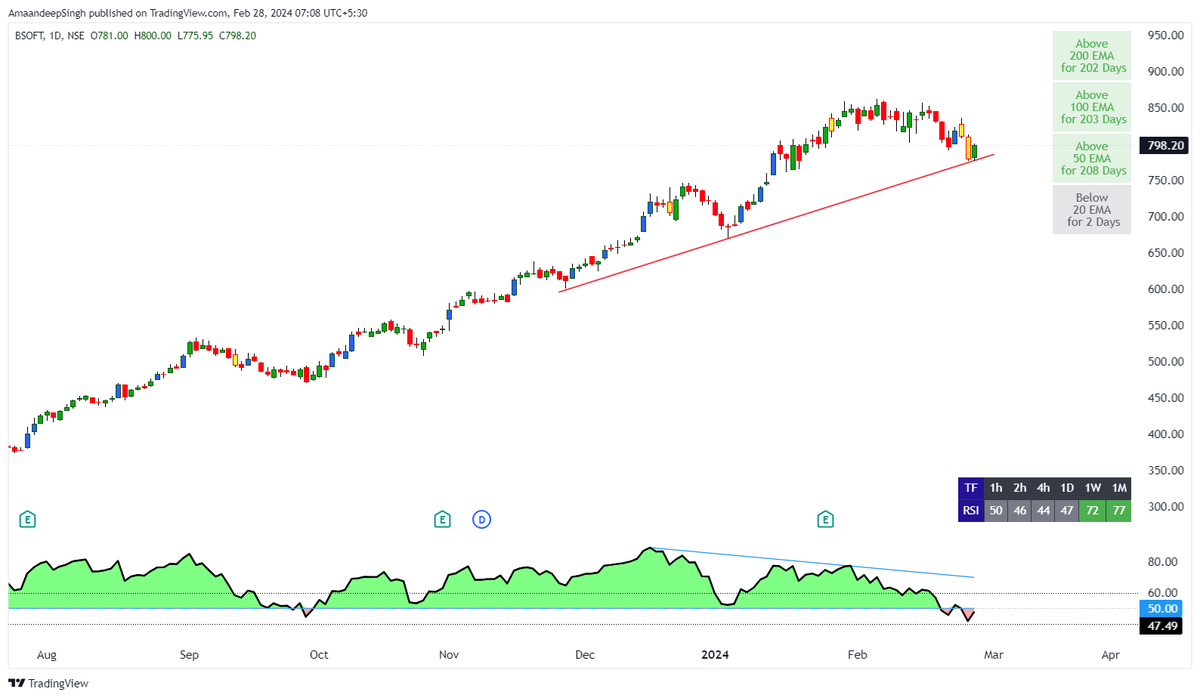Screen dimensions: 1200x698
Task: Click the RSI value 72 cell
Action: coord(1093,511)
